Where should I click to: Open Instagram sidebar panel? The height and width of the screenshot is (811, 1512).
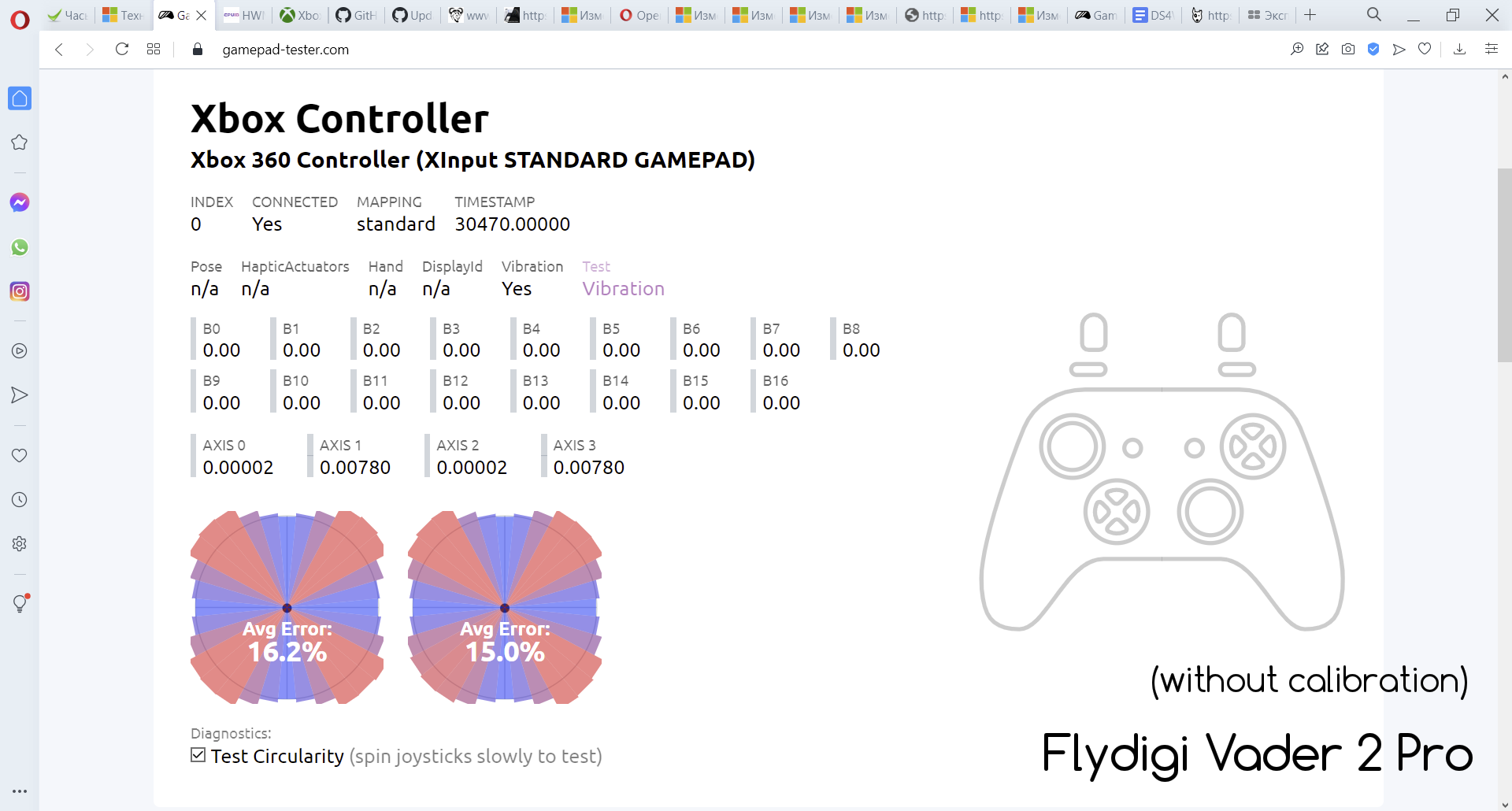(x=20, y=291)
